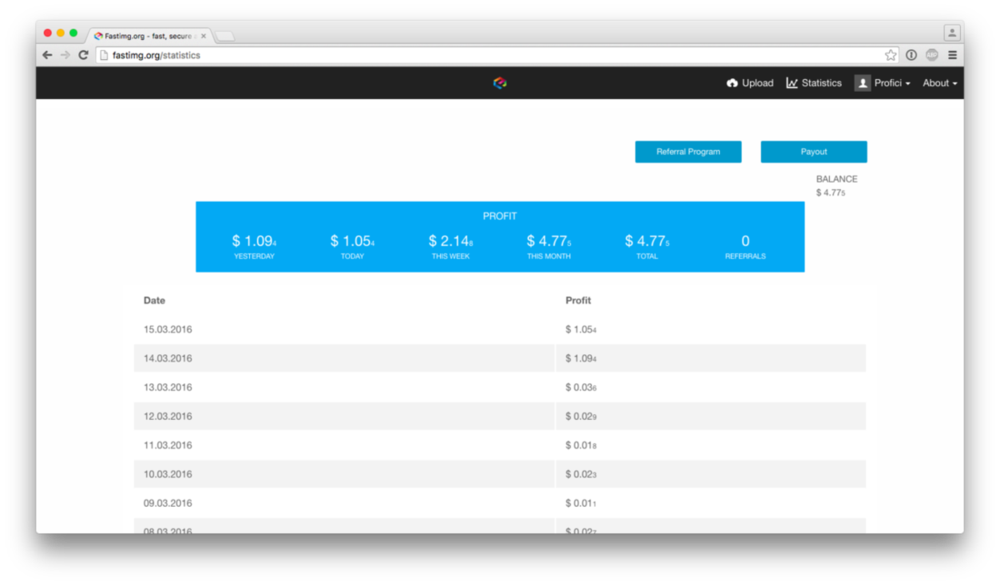Open the Referral Program page

click(688, 152)
